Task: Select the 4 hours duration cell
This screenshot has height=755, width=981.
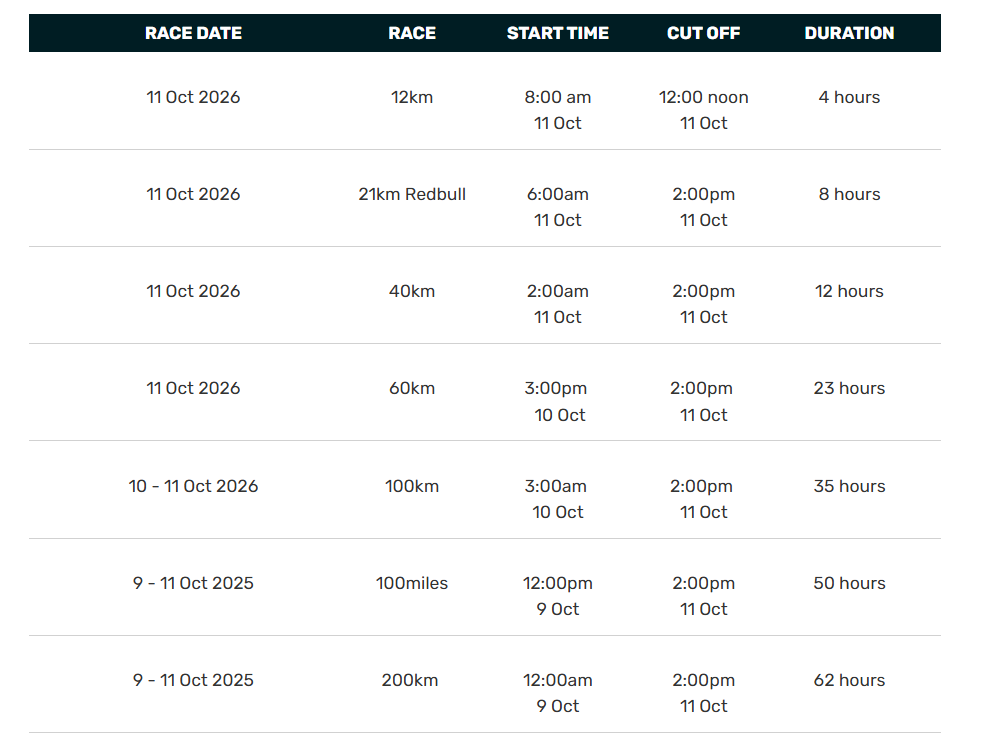Action: click(849, 97)
